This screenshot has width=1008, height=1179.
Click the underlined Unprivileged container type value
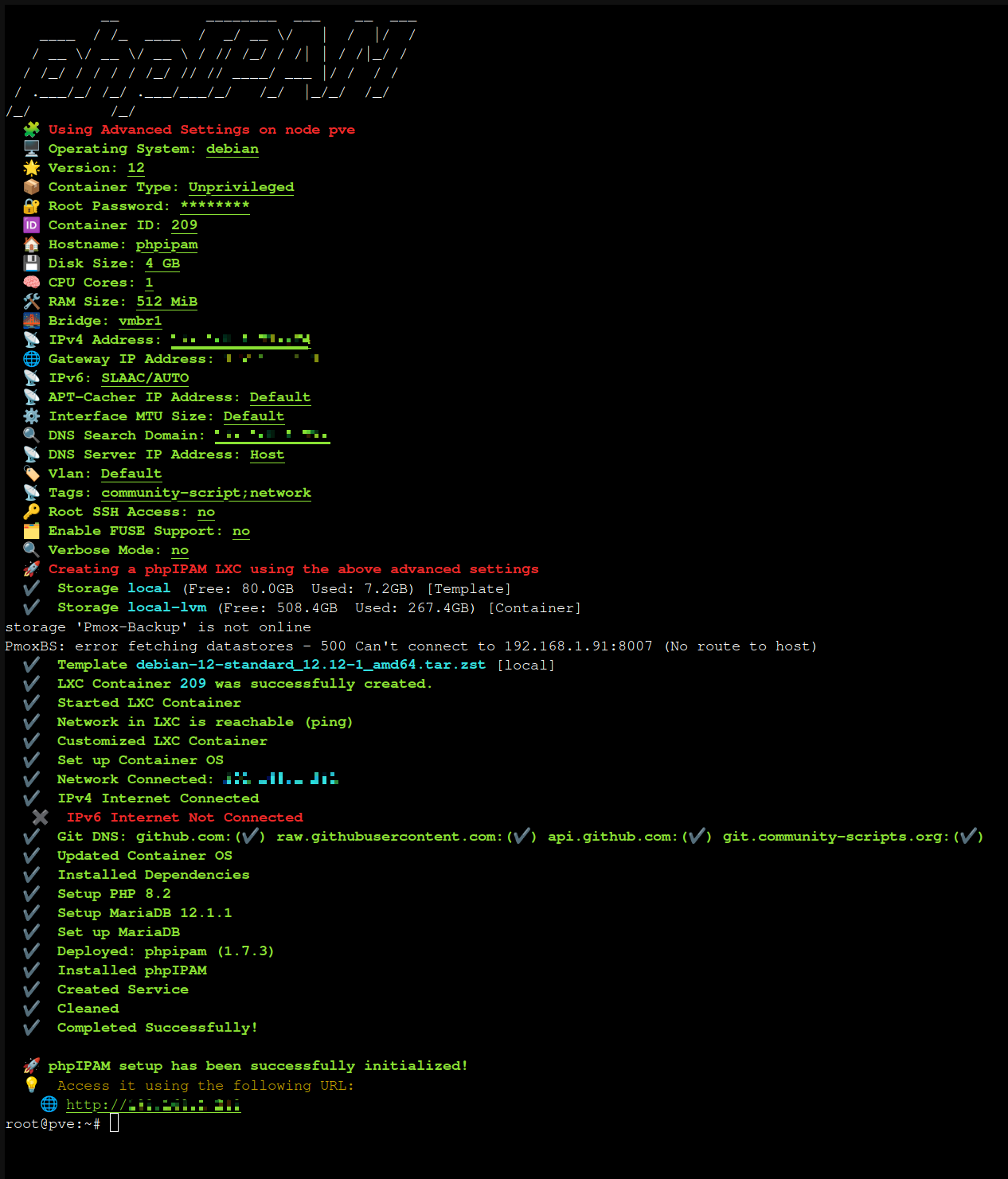point(241,187)
